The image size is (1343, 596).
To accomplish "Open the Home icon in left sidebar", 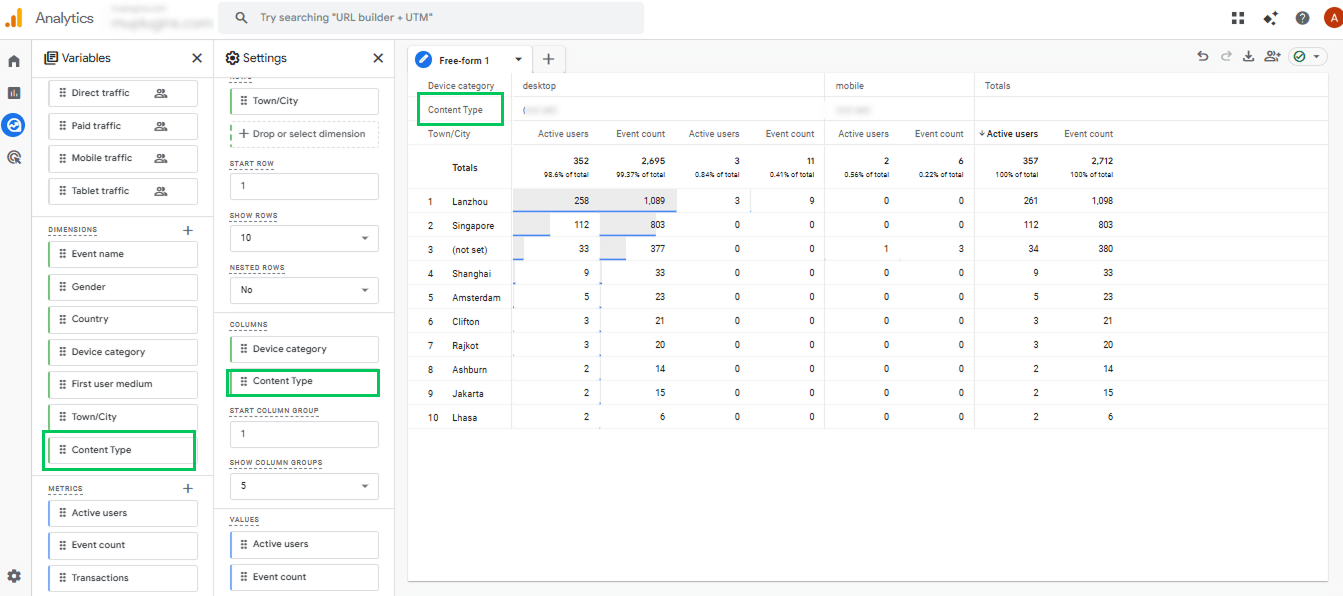I will [x=14, y=61].
